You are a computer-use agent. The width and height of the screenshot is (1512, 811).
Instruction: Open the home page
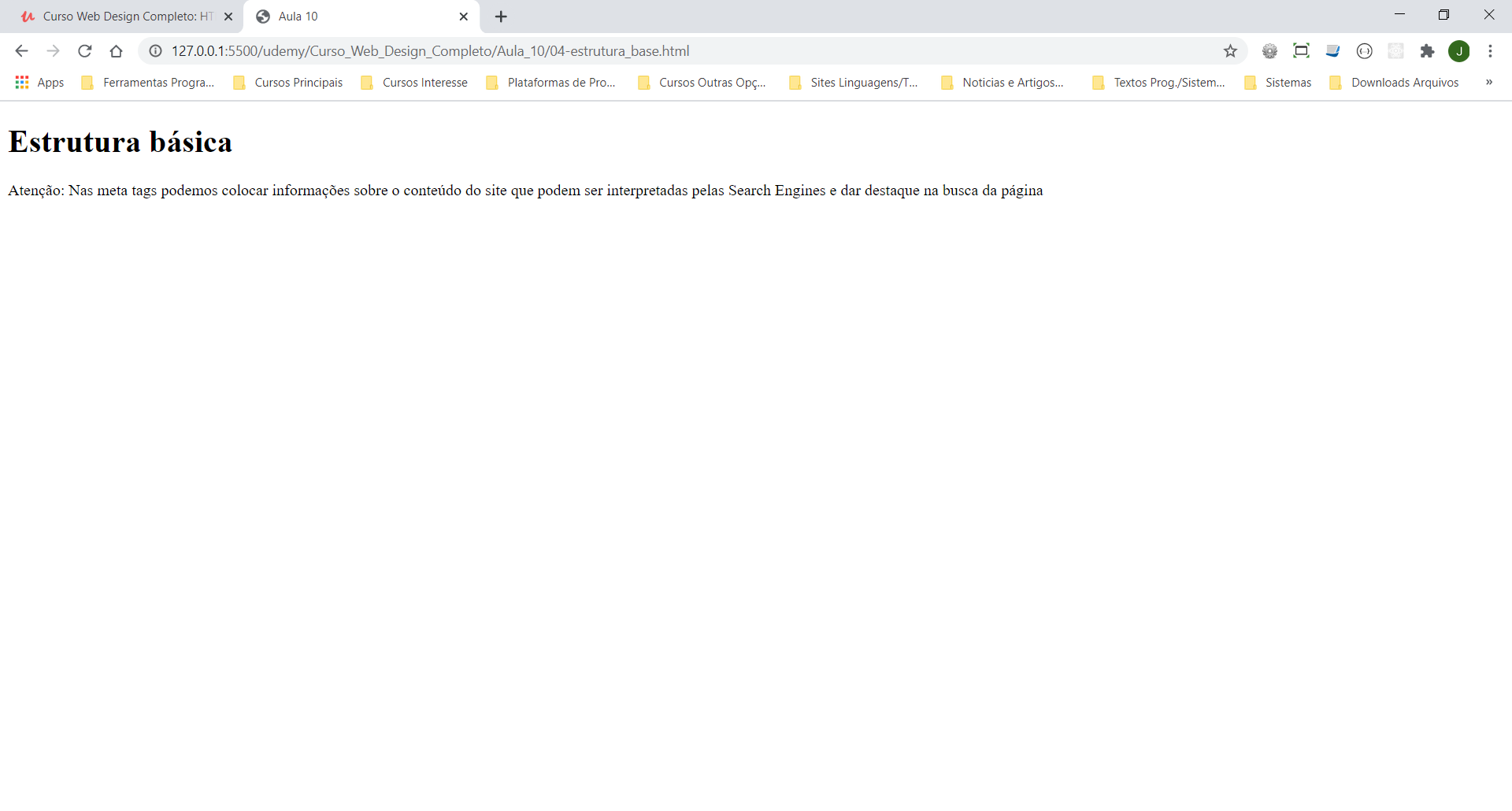116,51
